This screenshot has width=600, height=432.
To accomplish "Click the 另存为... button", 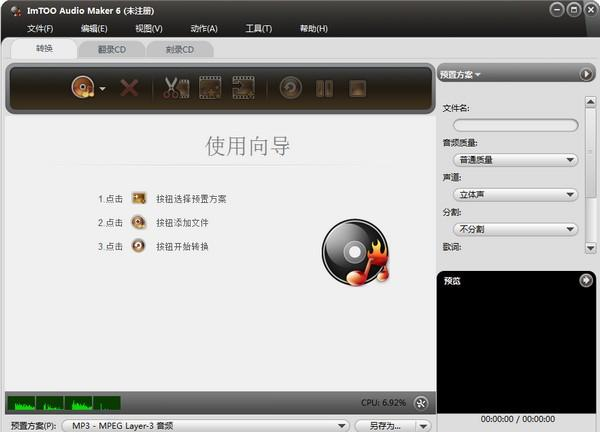I will pos(385,426).
